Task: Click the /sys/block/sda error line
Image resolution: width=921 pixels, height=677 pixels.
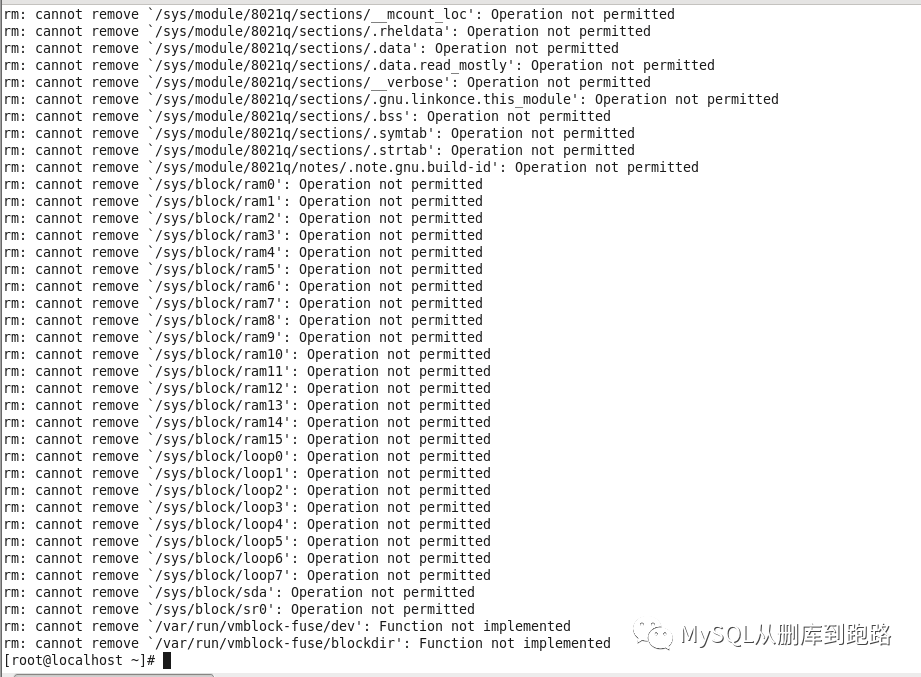Action: tap(239, 592)
